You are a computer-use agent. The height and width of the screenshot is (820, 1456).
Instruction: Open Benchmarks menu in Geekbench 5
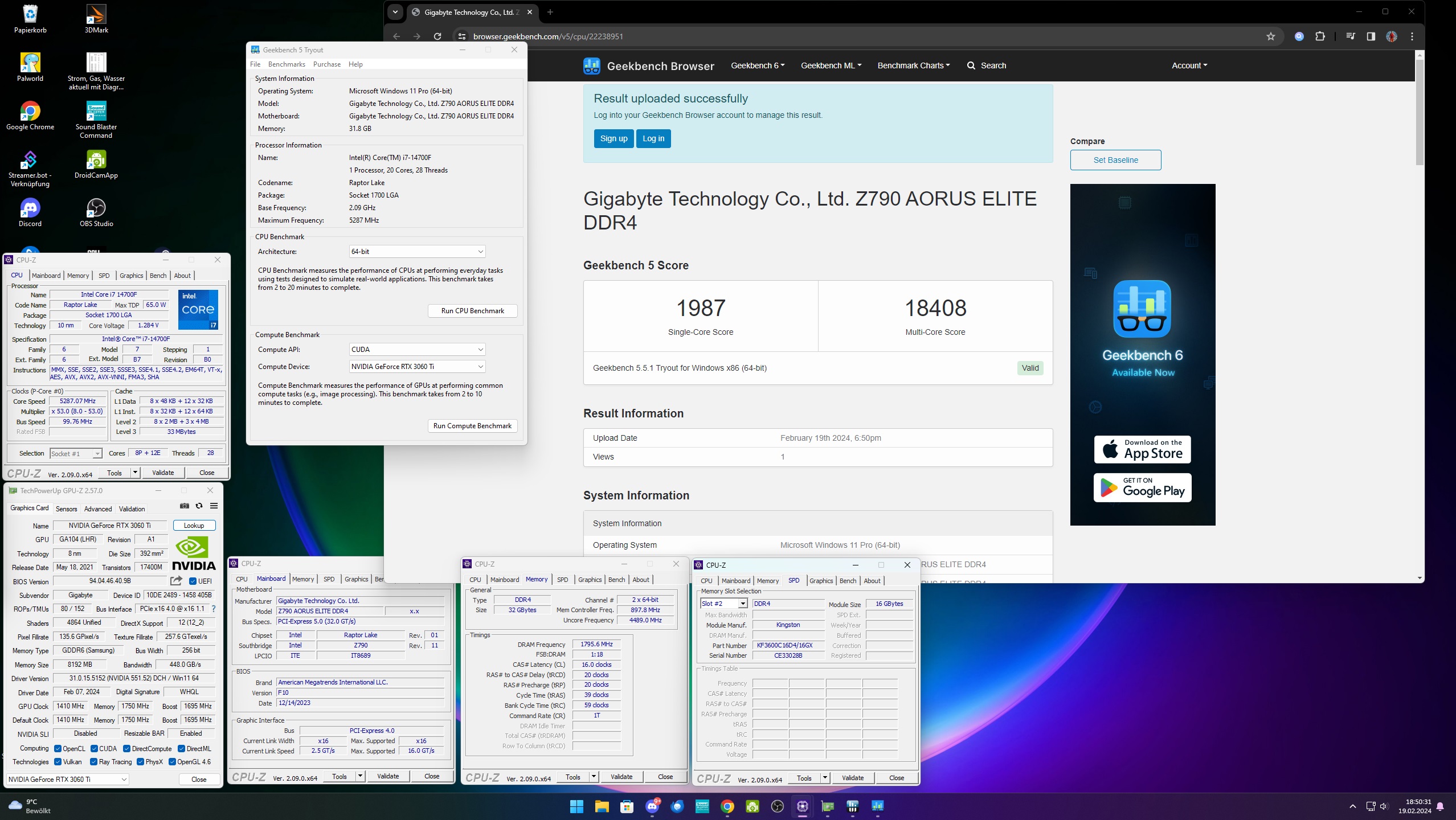point(287,64)
